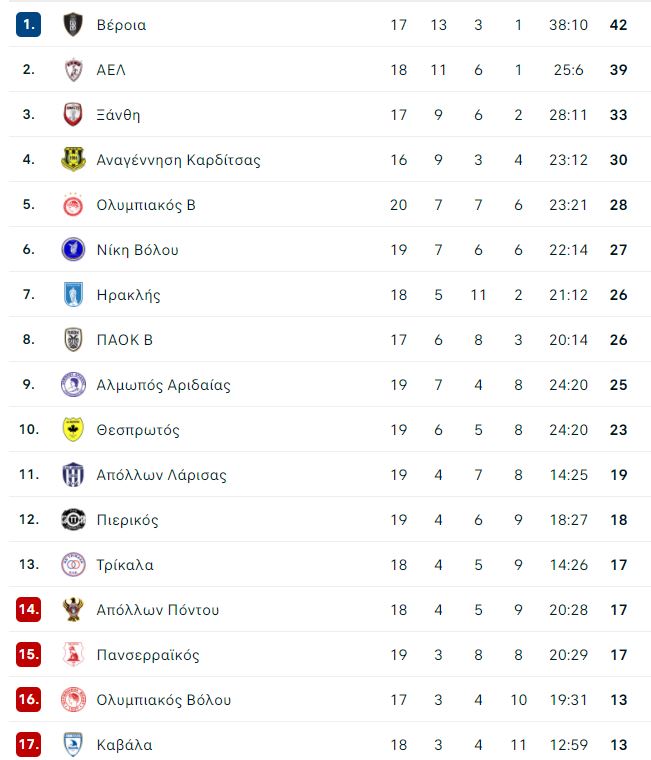651x760 pixels.
Task: Click the Πανσερραϊκός team name
Action: pyautogui.click(x=148, y=655)
